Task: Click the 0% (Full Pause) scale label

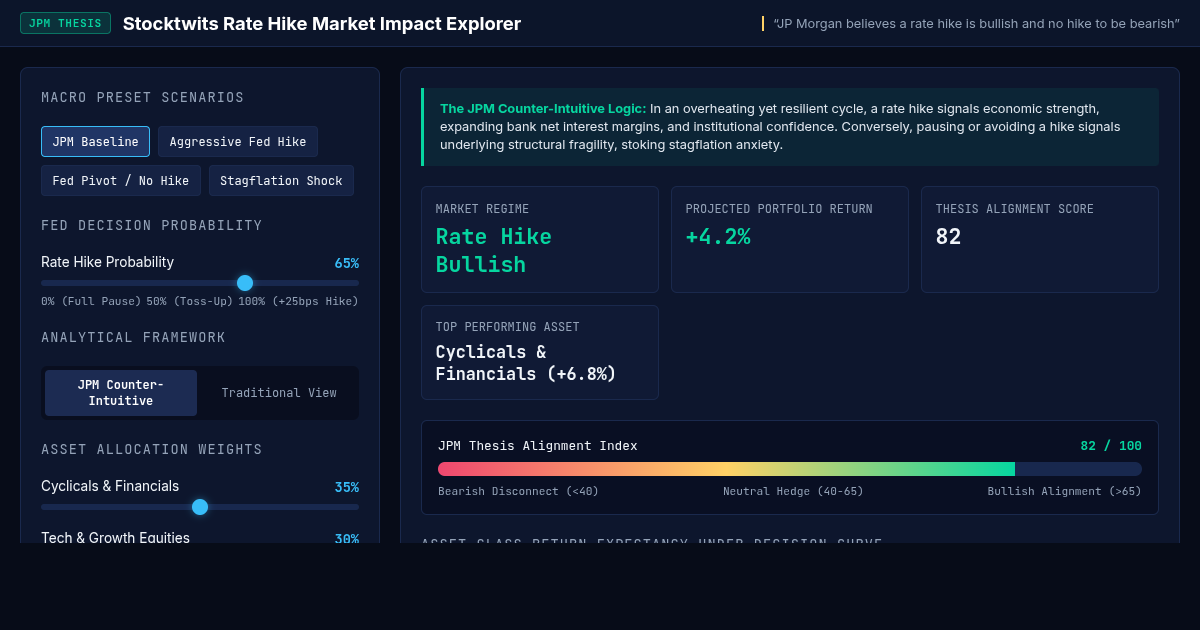Action: [x=91, y=301]
